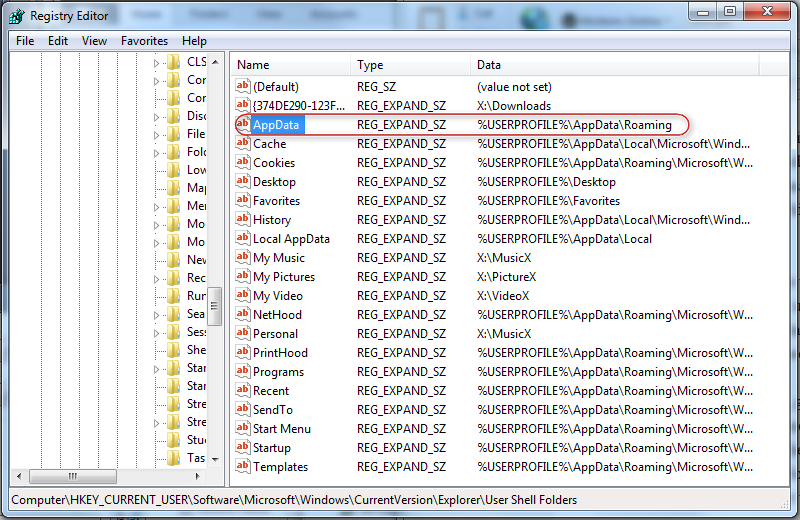Image resolution: width=800 pixels, height=520 pixels.
Task: Click the SendTo value's string icon
Action: pos(242,410)
